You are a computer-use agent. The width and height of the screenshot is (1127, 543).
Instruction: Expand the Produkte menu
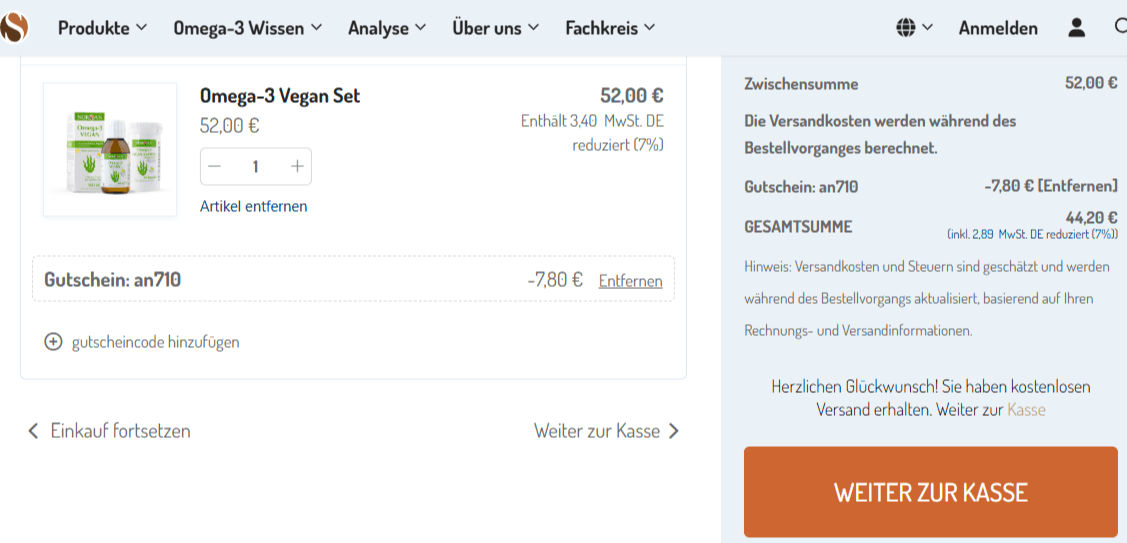pos(102,28)
